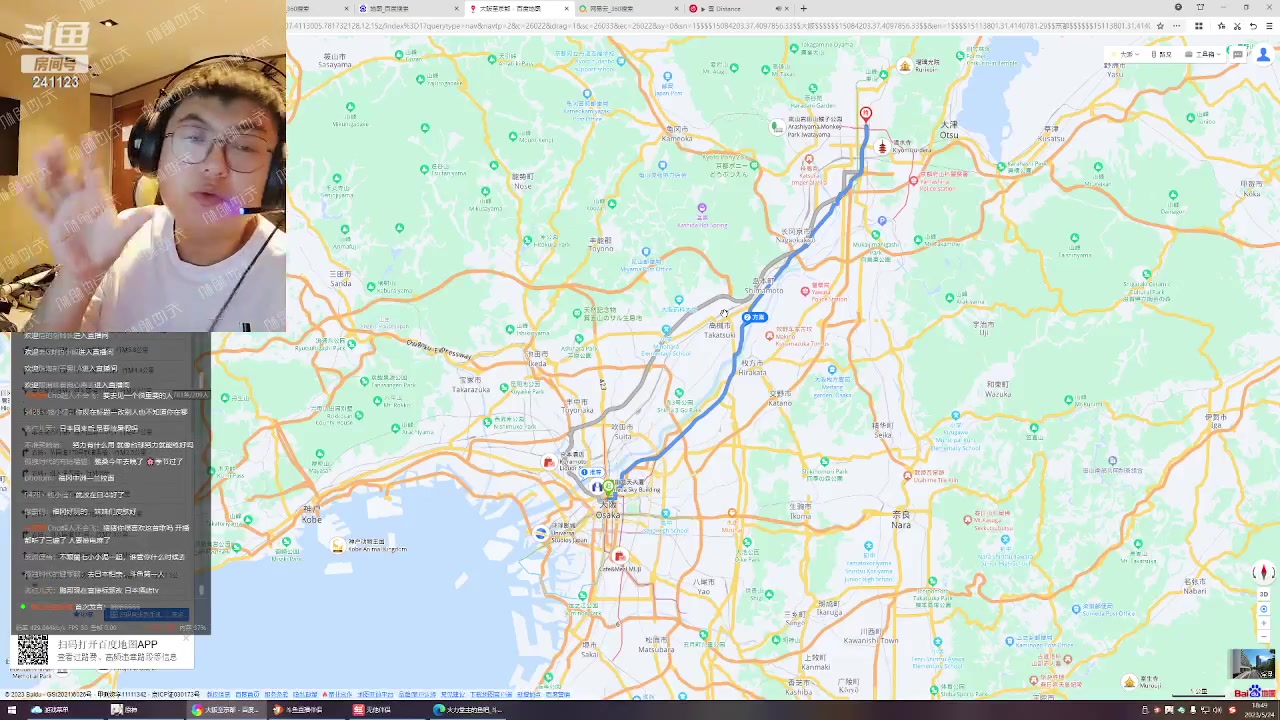Image resolution: width=1280 pixels, height=720 pixels.
Task: Mute the Distance tab speaker icon
Action: click(778, 8)
